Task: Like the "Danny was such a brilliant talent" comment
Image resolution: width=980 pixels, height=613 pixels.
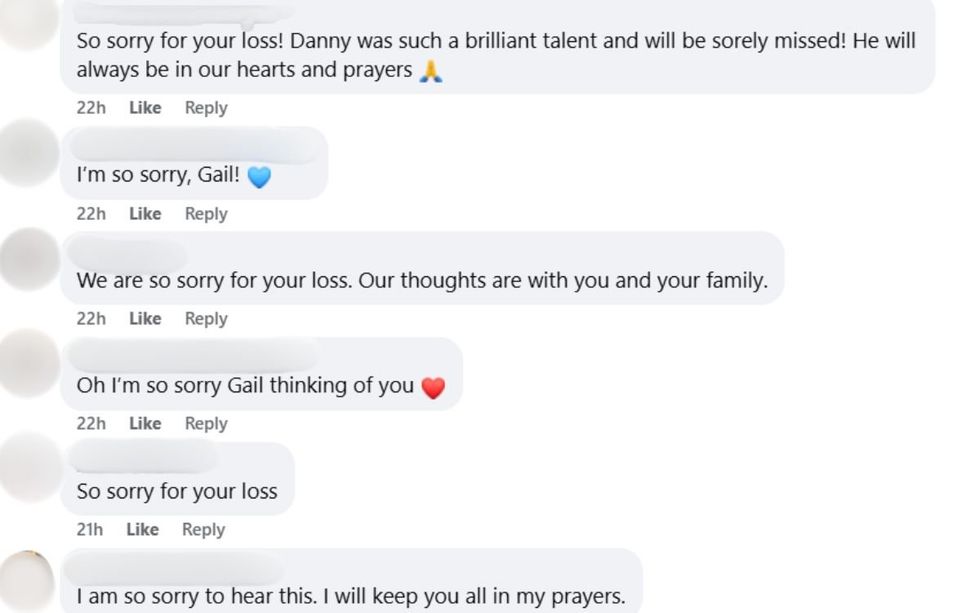Action: coord(145,108)
